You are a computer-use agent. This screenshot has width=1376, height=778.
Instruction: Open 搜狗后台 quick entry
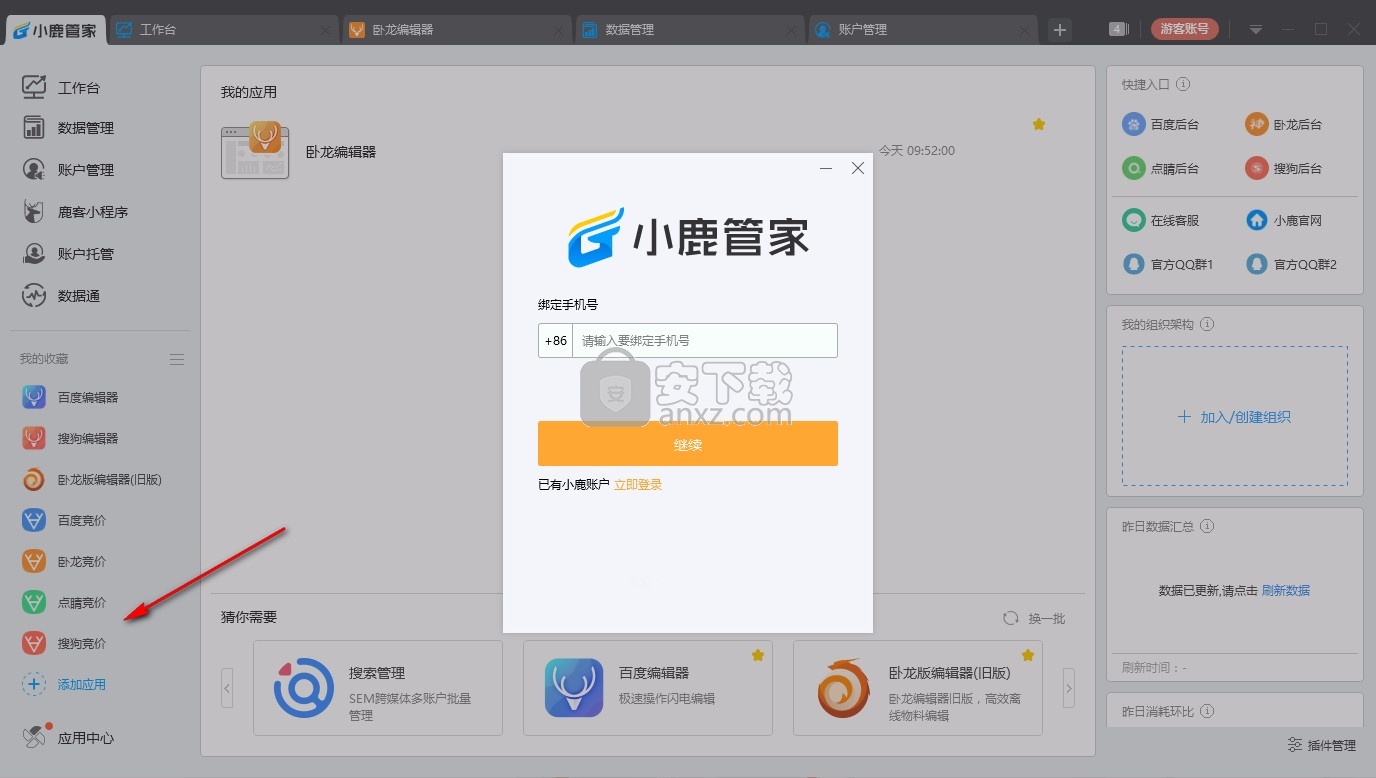(1283, 168)
